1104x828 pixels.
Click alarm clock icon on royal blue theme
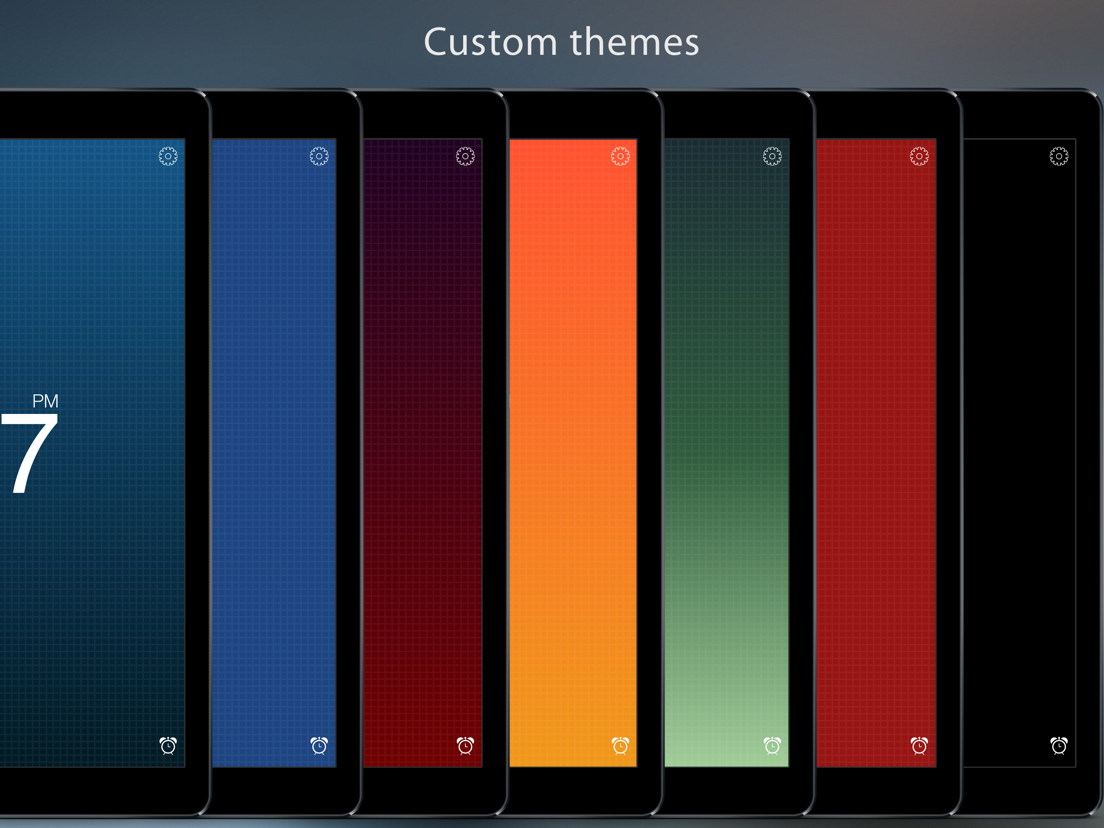[x=319, y=745]
